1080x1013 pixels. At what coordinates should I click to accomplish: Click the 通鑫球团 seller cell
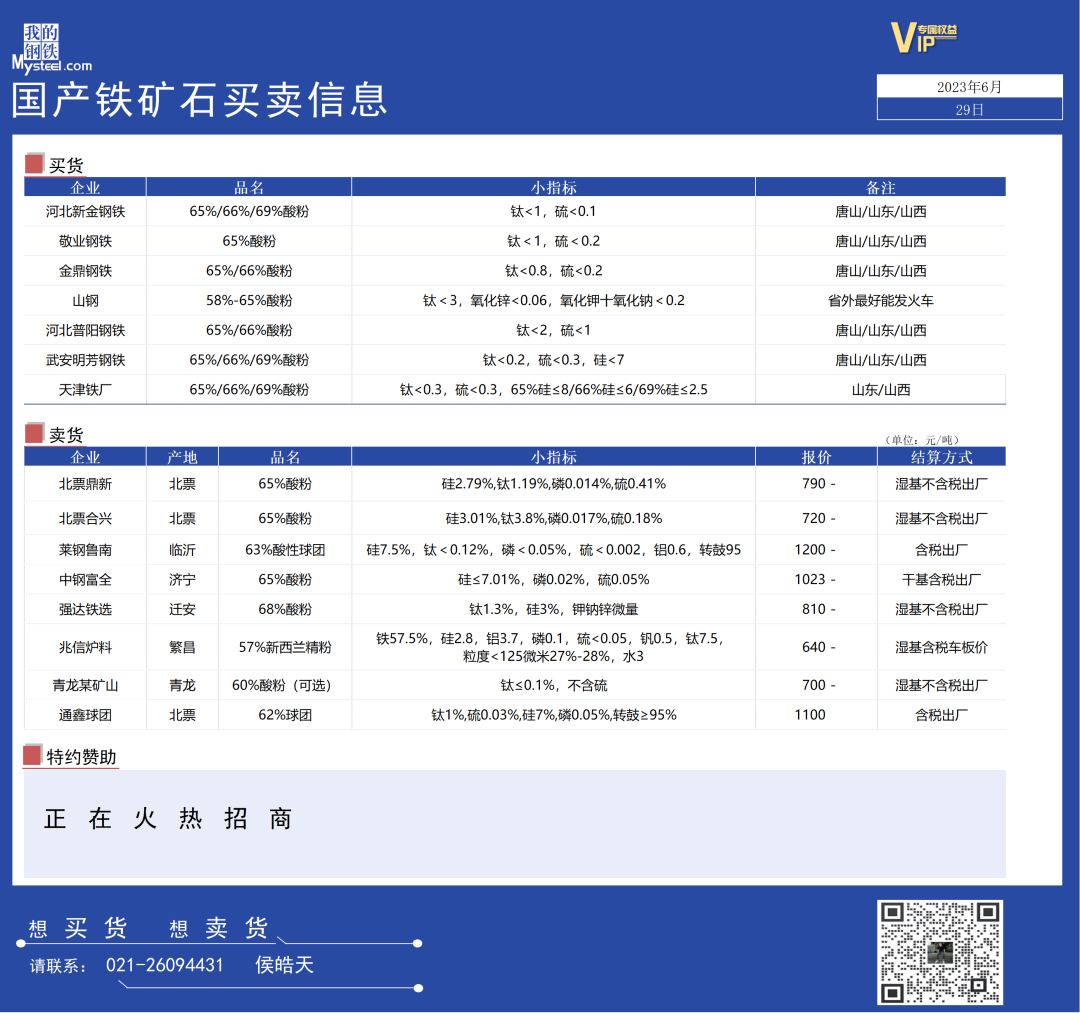coord(85,715)
